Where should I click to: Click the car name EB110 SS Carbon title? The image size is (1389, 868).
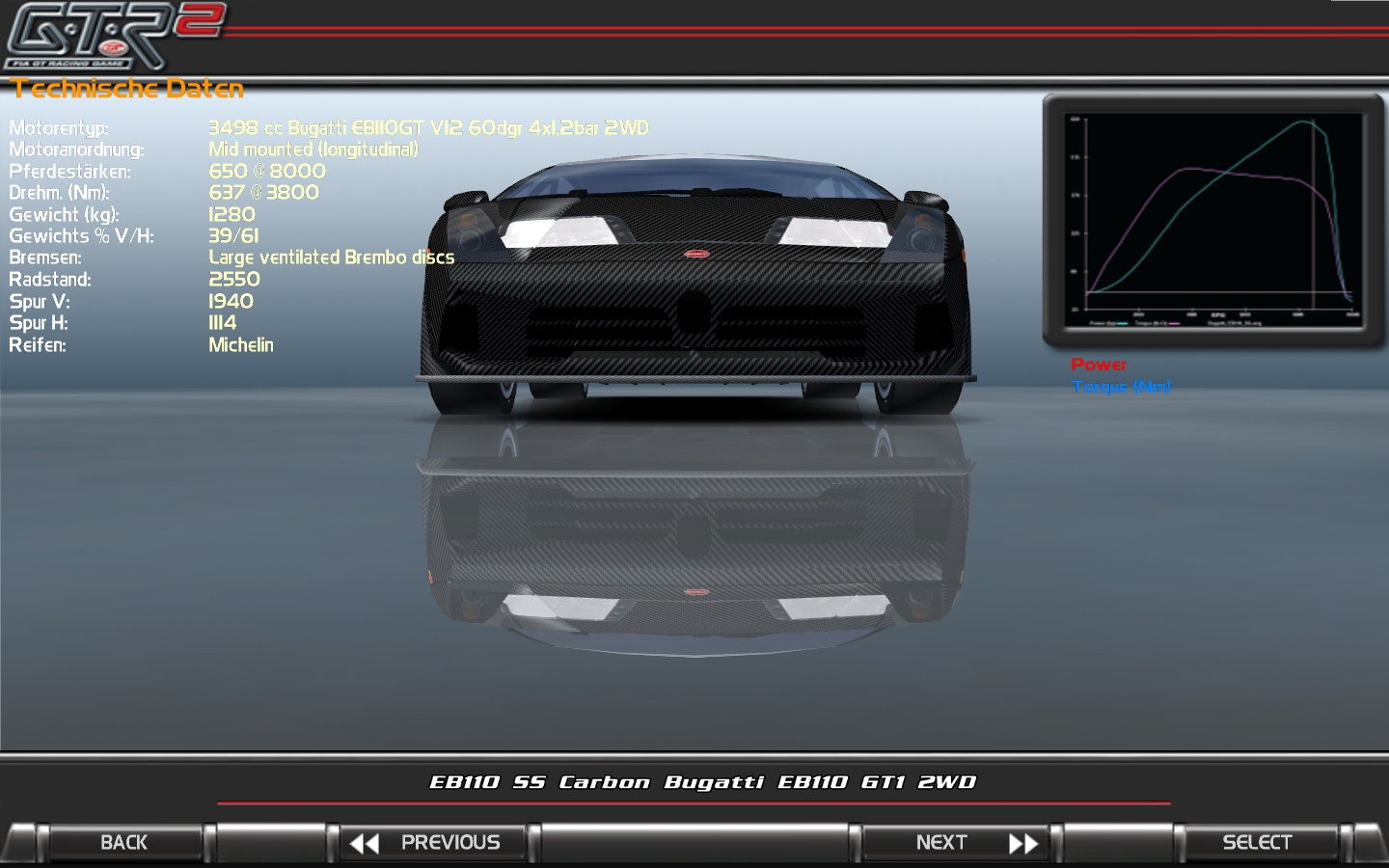[x=703, y=782]
